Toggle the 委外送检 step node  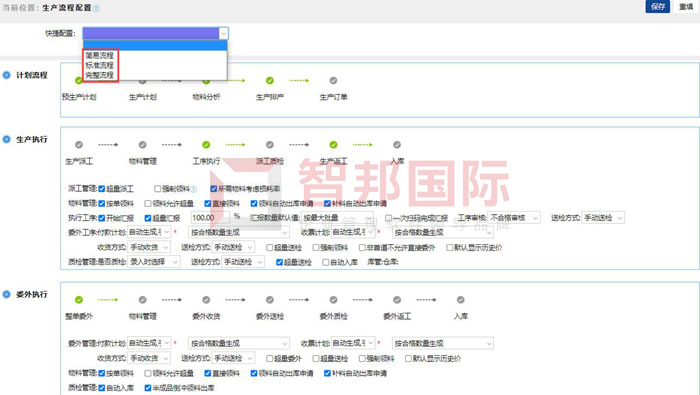pos(270,300)
